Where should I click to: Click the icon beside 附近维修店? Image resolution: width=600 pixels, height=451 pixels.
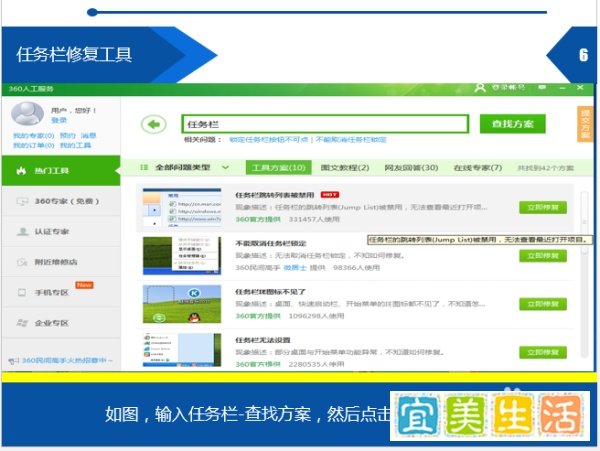pyautogui.click(x=22, y=262)
